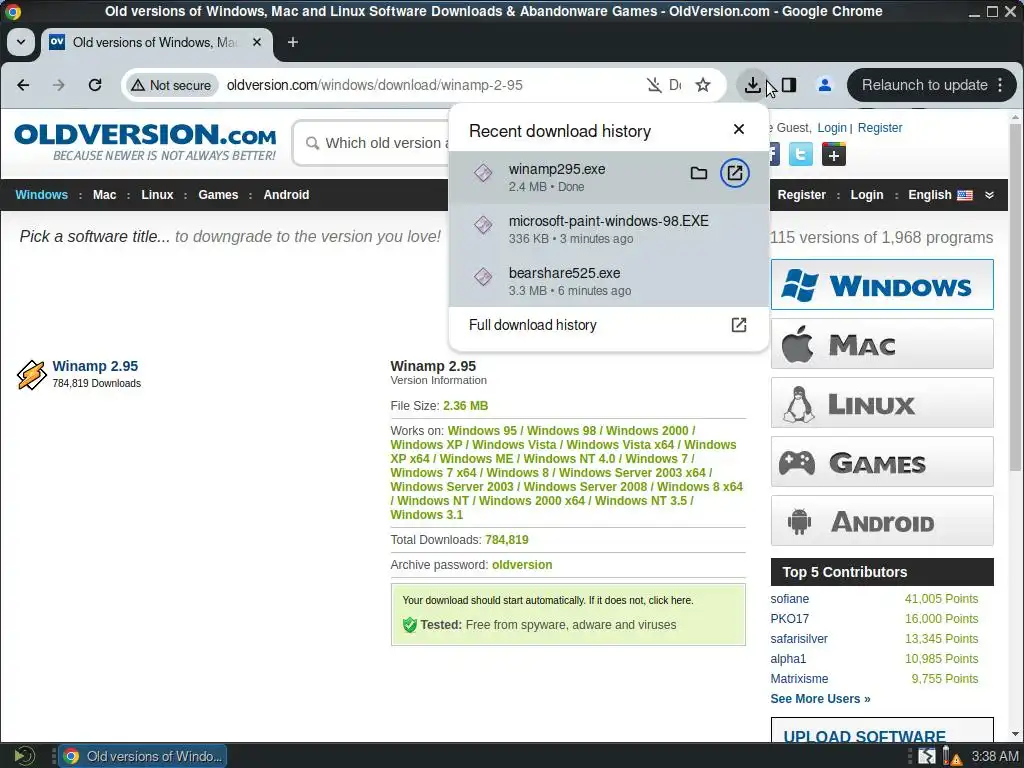Open the Winamp 2.95 title link
This screenshot has height=768, width=1024.
coord(95,366)
